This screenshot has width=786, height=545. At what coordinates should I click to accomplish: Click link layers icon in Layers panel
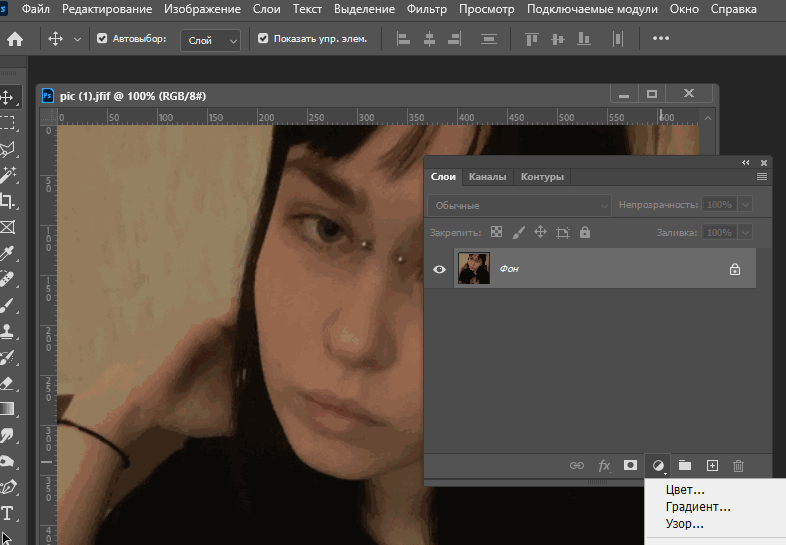pyautogui.click(x=576, y=465)
